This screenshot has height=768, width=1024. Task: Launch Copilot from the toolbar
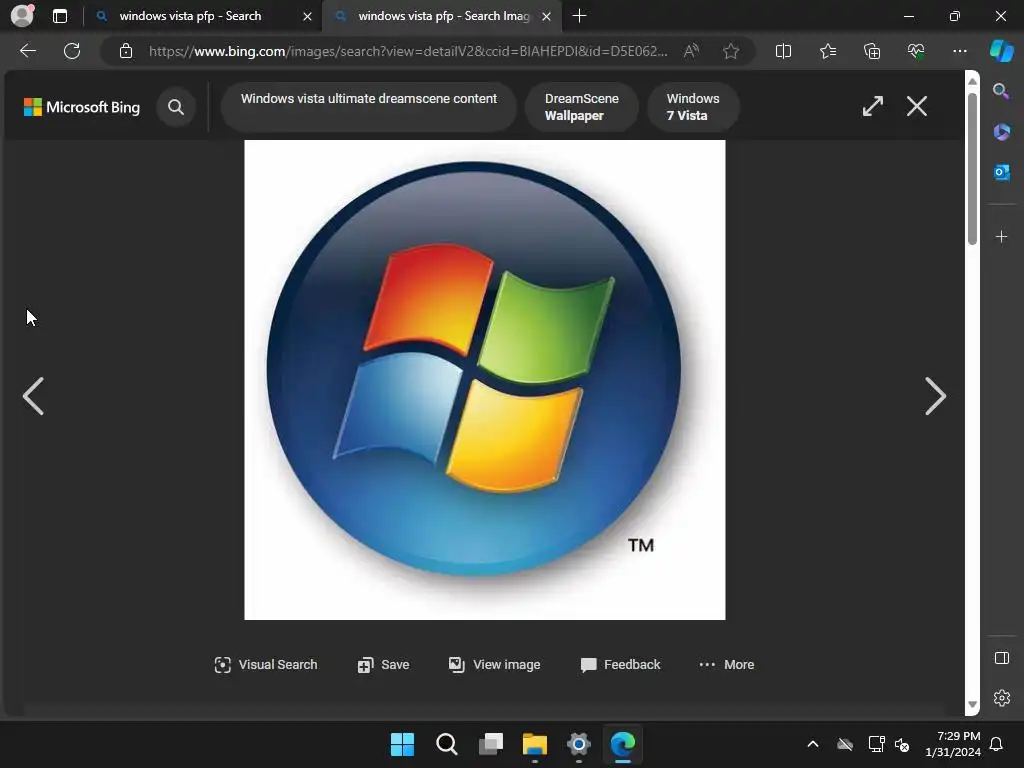[1001, 51]
